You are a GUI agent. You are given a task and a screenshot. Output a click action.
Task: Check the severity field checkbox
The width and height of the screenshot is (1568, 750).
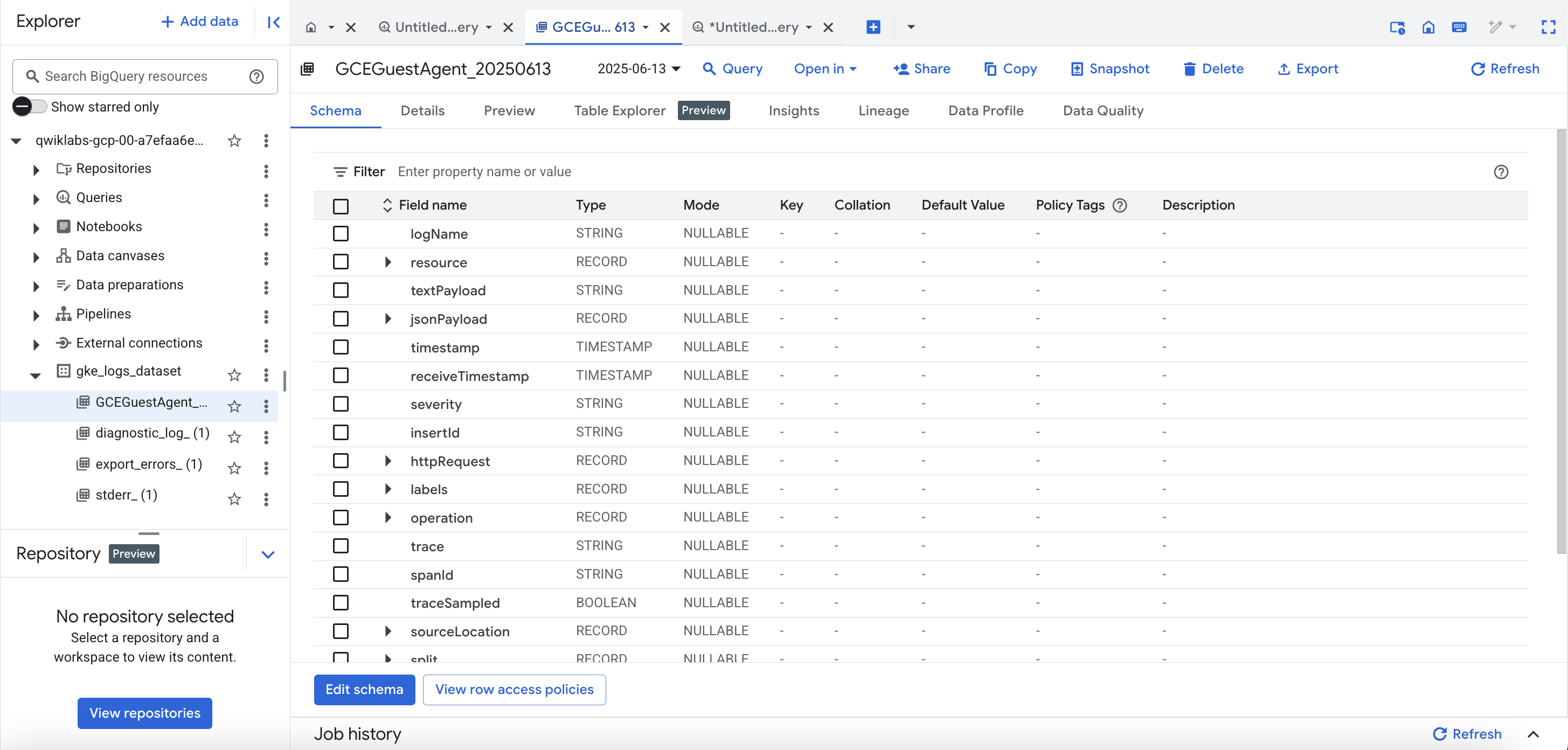pos(341,404)
